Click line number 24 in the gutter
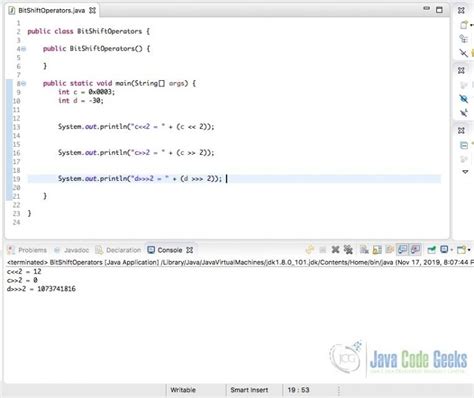Screen dimensions: 474x398 pos(16,222)
